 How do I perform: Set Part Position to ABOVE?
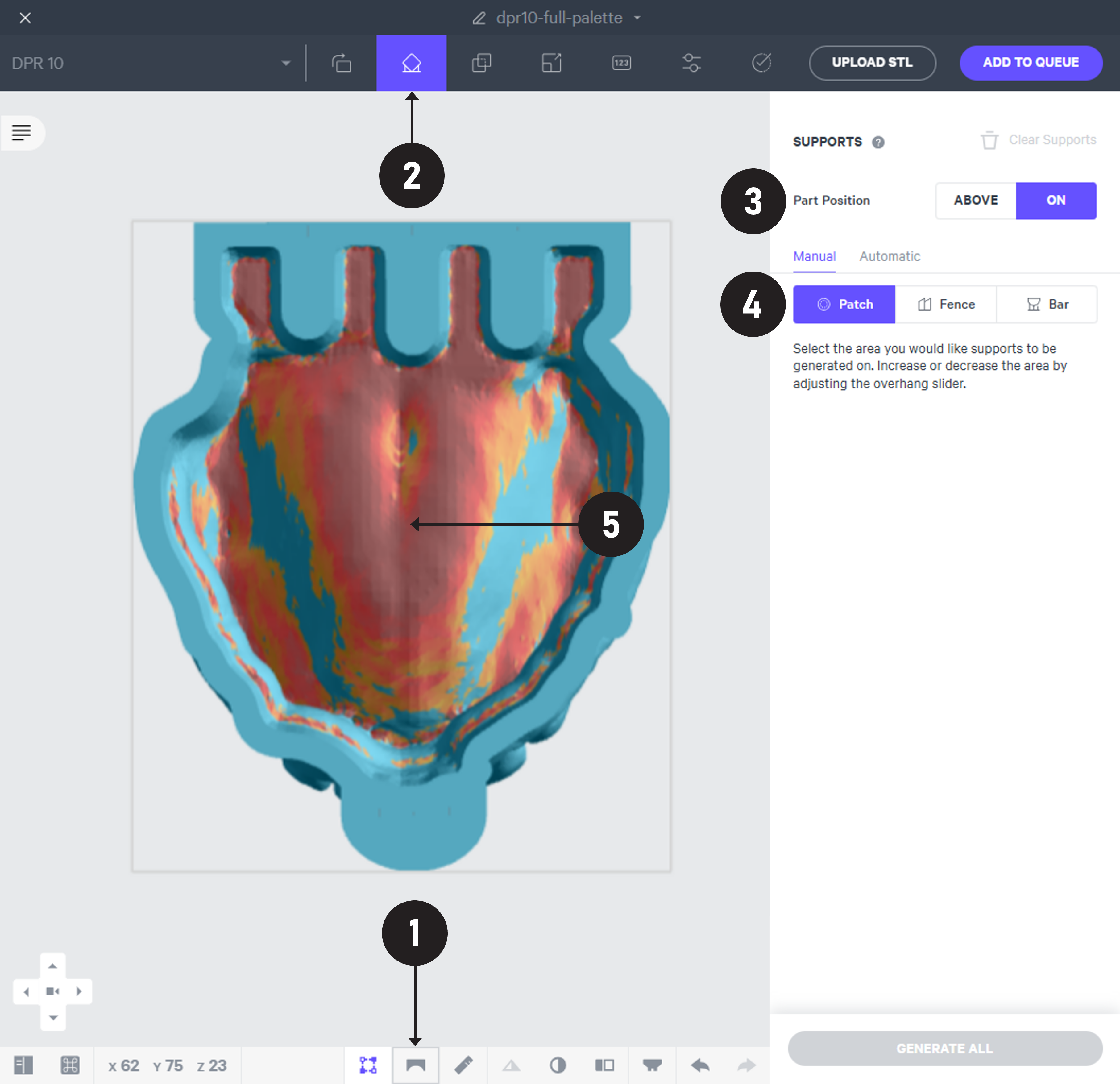click(x=976, y=201)
